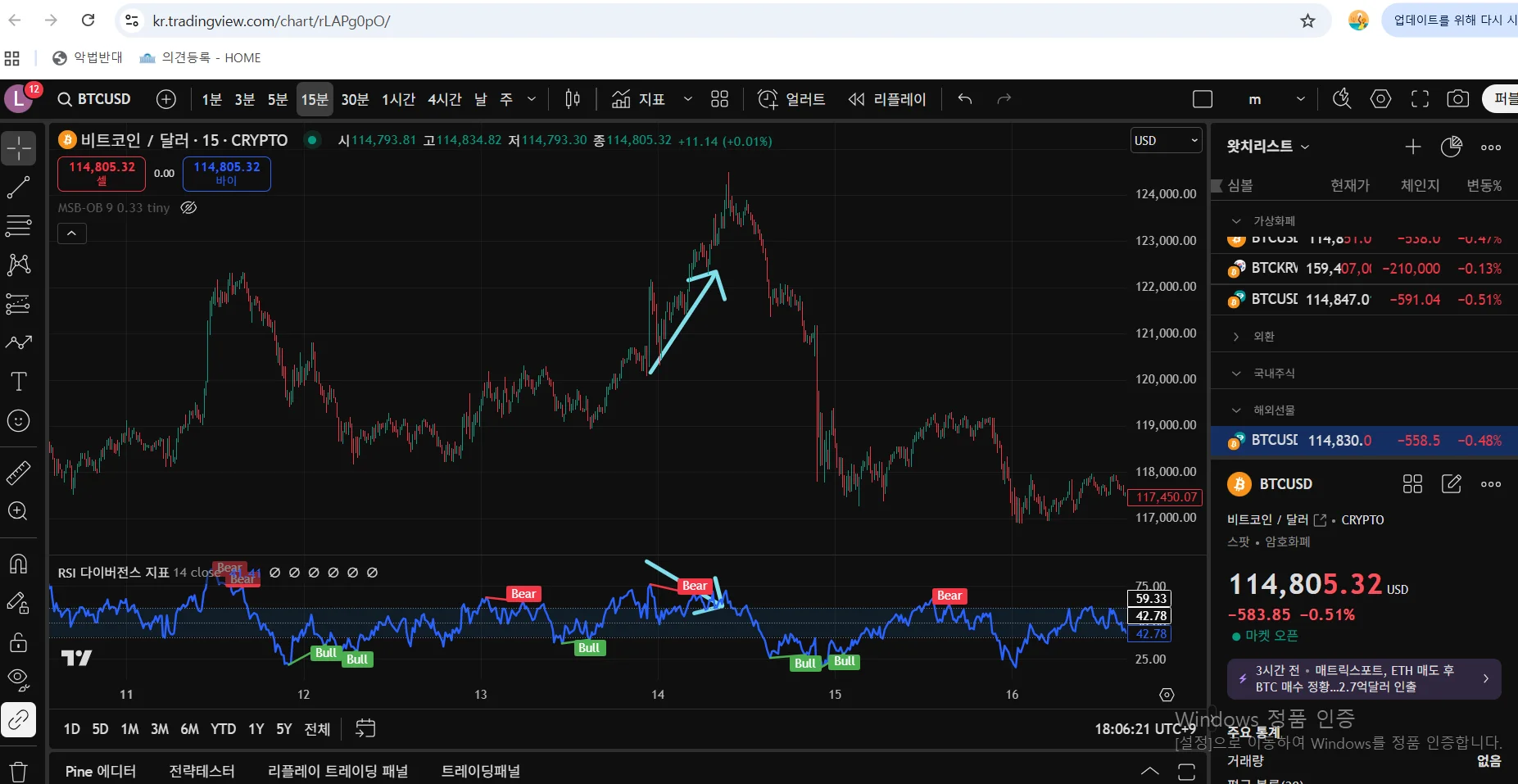Select the trend line drawing tool
The height and width of the screenshot is (784, 1518).
point(18,188)
